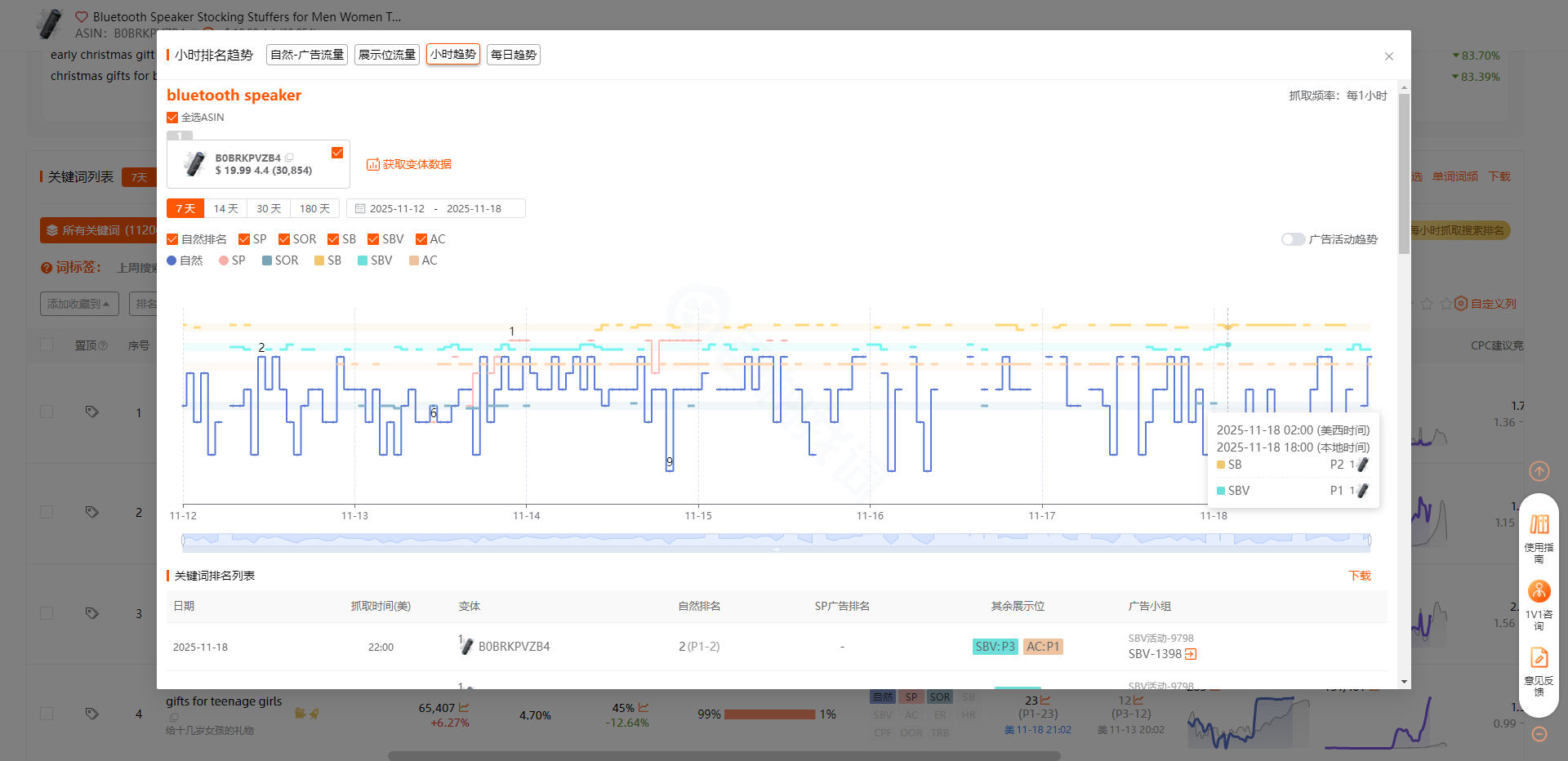
Task: Open the SBV-1398 campaign link icon
Action: 1191,654
